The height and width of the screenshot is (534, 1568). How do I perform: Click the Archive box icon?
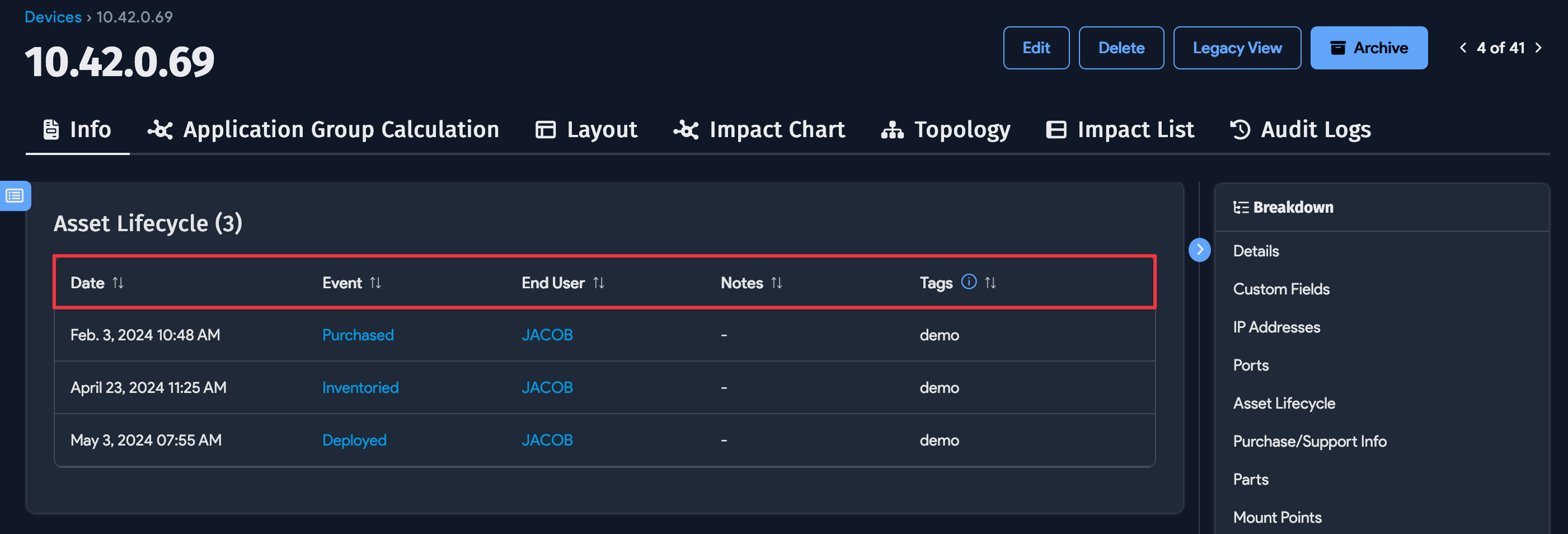point(1337,48)
